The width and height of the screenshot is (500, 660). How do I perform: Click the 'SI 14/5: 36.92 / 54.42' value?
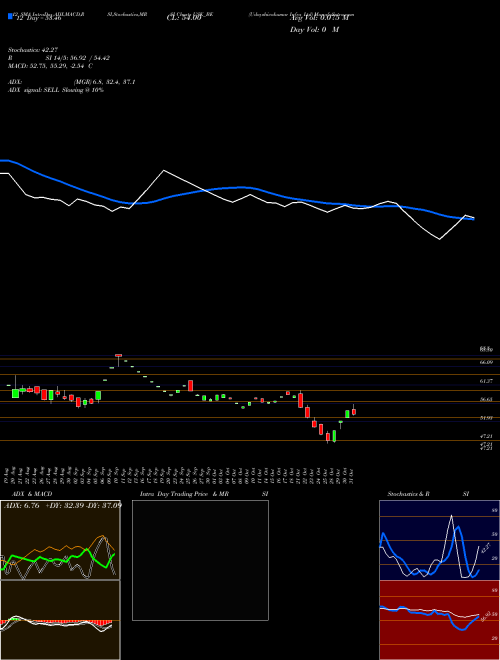78,58
